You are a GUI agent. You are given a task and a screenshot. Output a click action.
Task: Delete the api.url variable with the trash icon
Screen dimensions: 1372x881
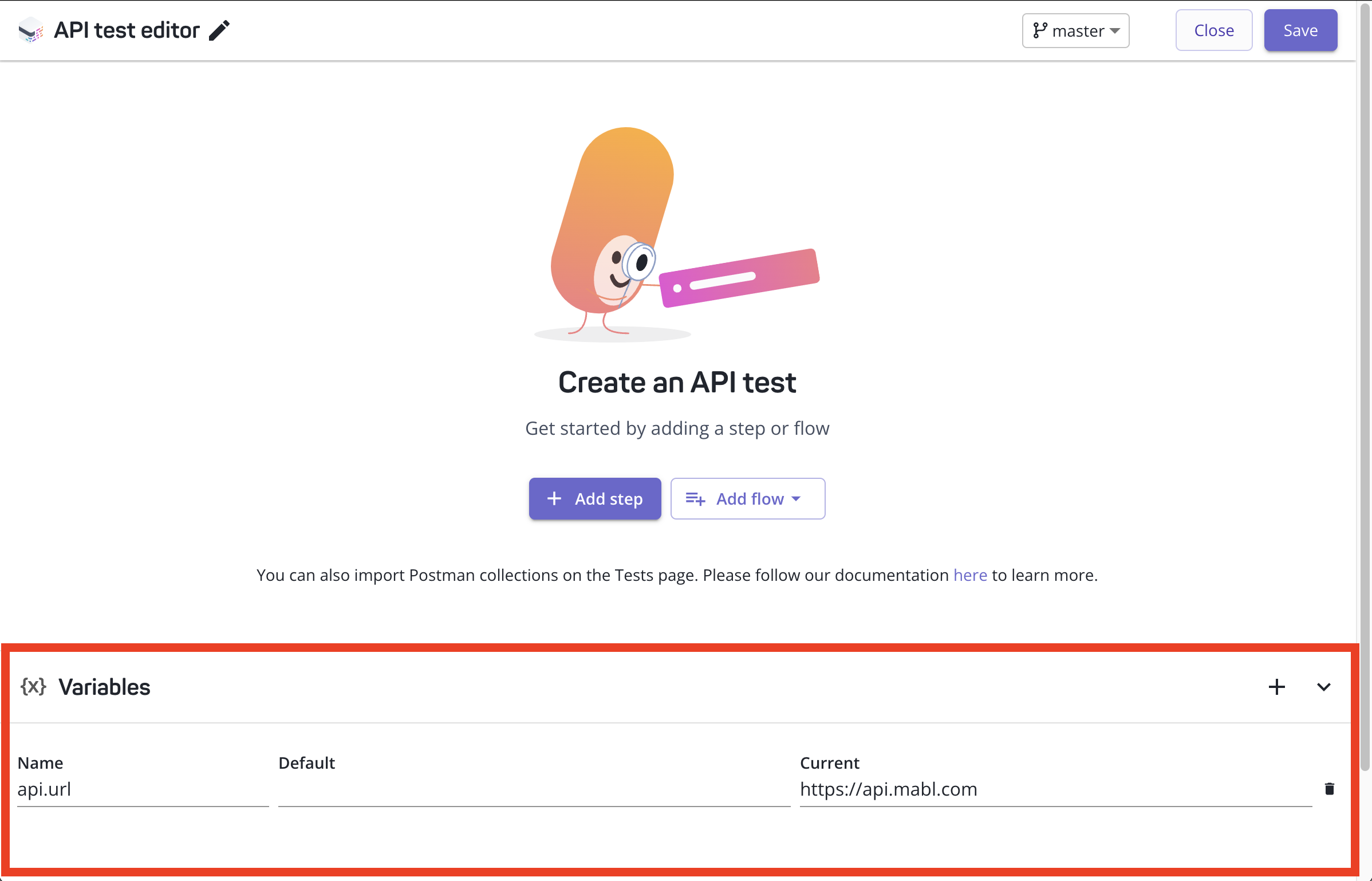tap(1329, 789)
